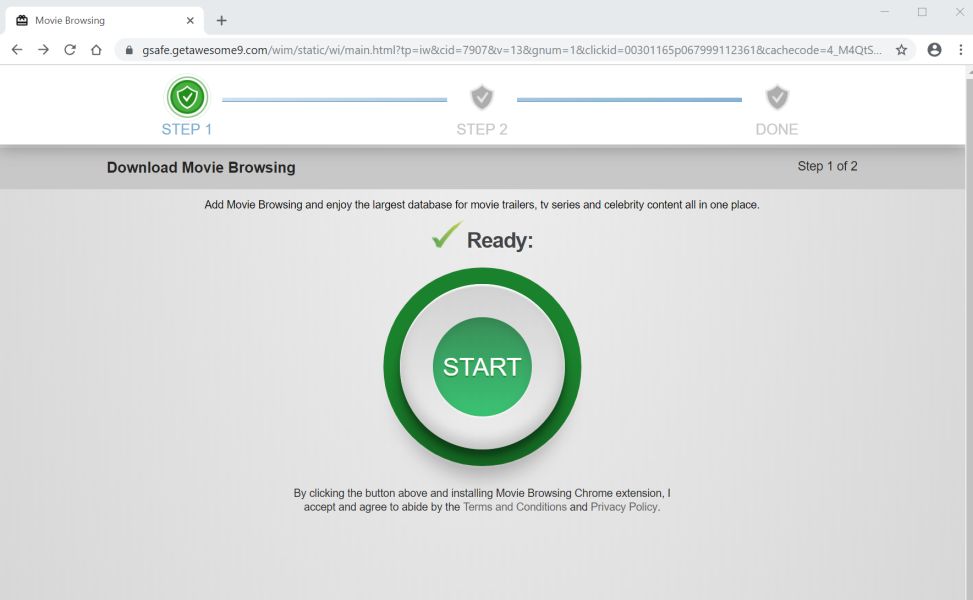Reload the current page
The width and height of the screenshot is (973, 600).
click(x=70, y=50)
